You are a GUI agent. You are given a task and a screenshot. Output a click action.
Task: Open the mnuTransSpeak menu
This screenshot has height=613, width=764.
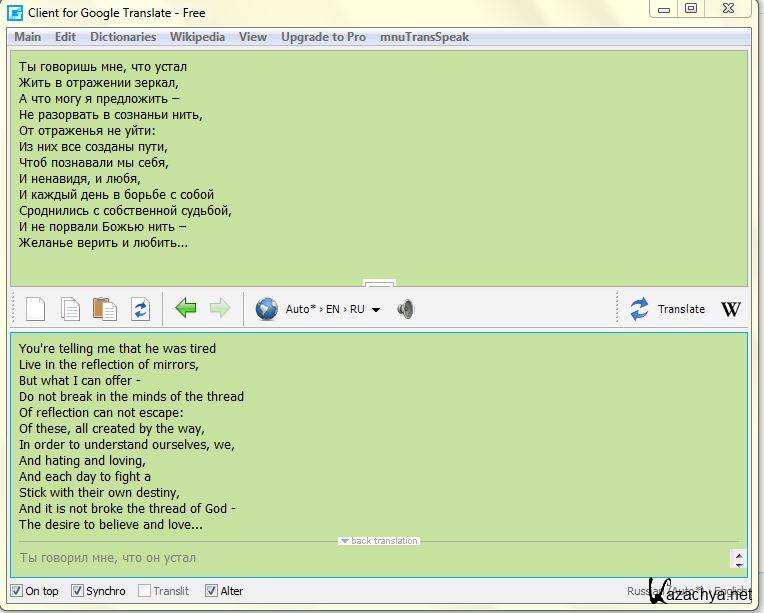tap(424, 37)
